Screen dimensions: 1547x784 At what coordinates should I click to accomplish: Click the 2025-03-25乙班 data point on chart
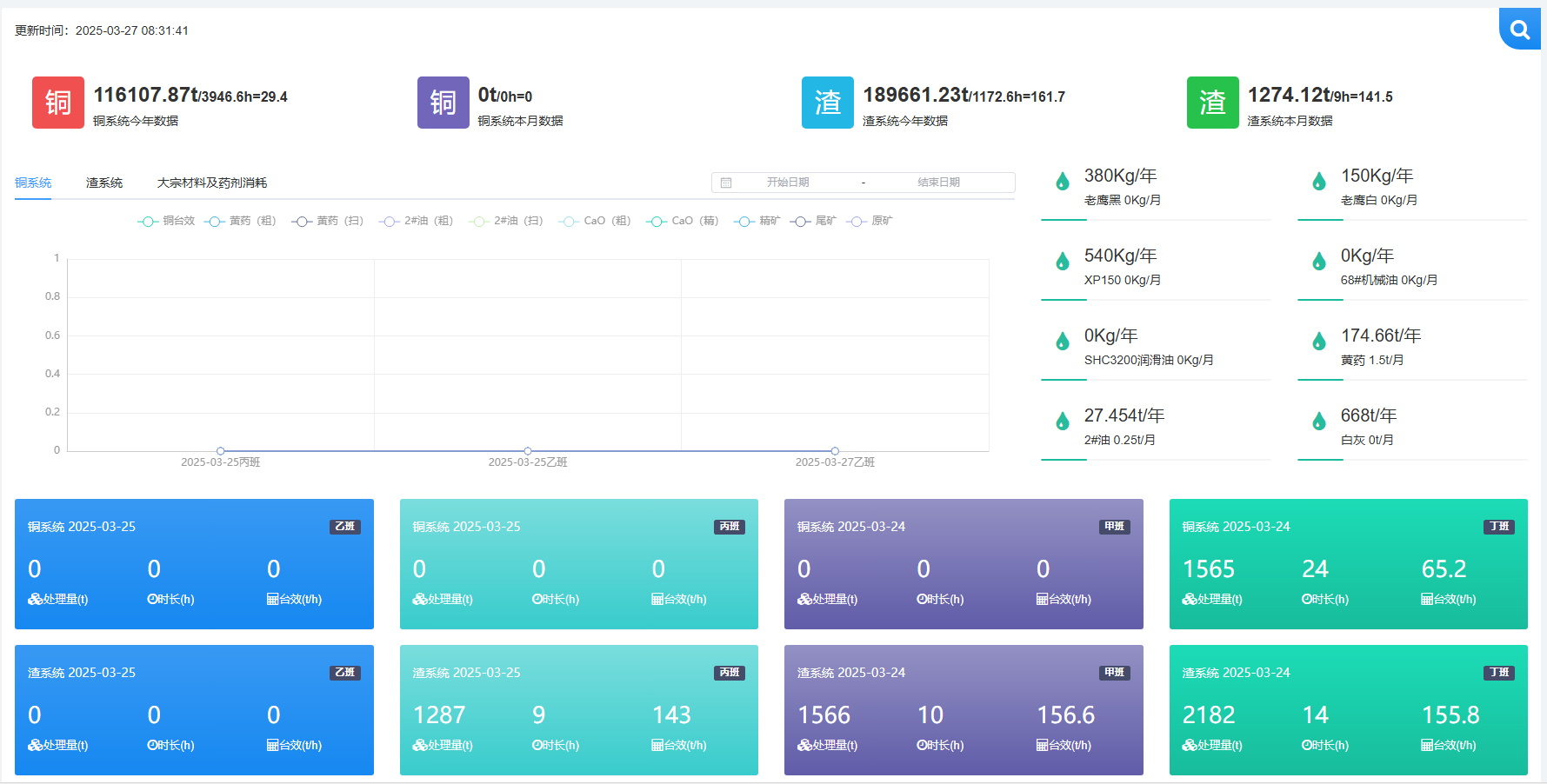coord(528,450)
